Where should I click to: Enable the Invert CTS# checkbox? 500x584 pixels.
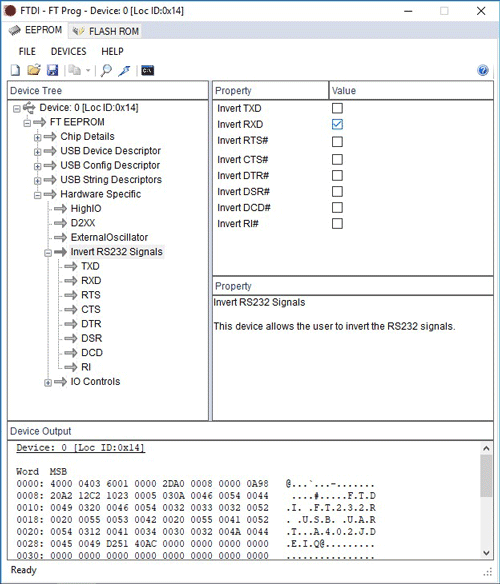[x=337, y=159]
